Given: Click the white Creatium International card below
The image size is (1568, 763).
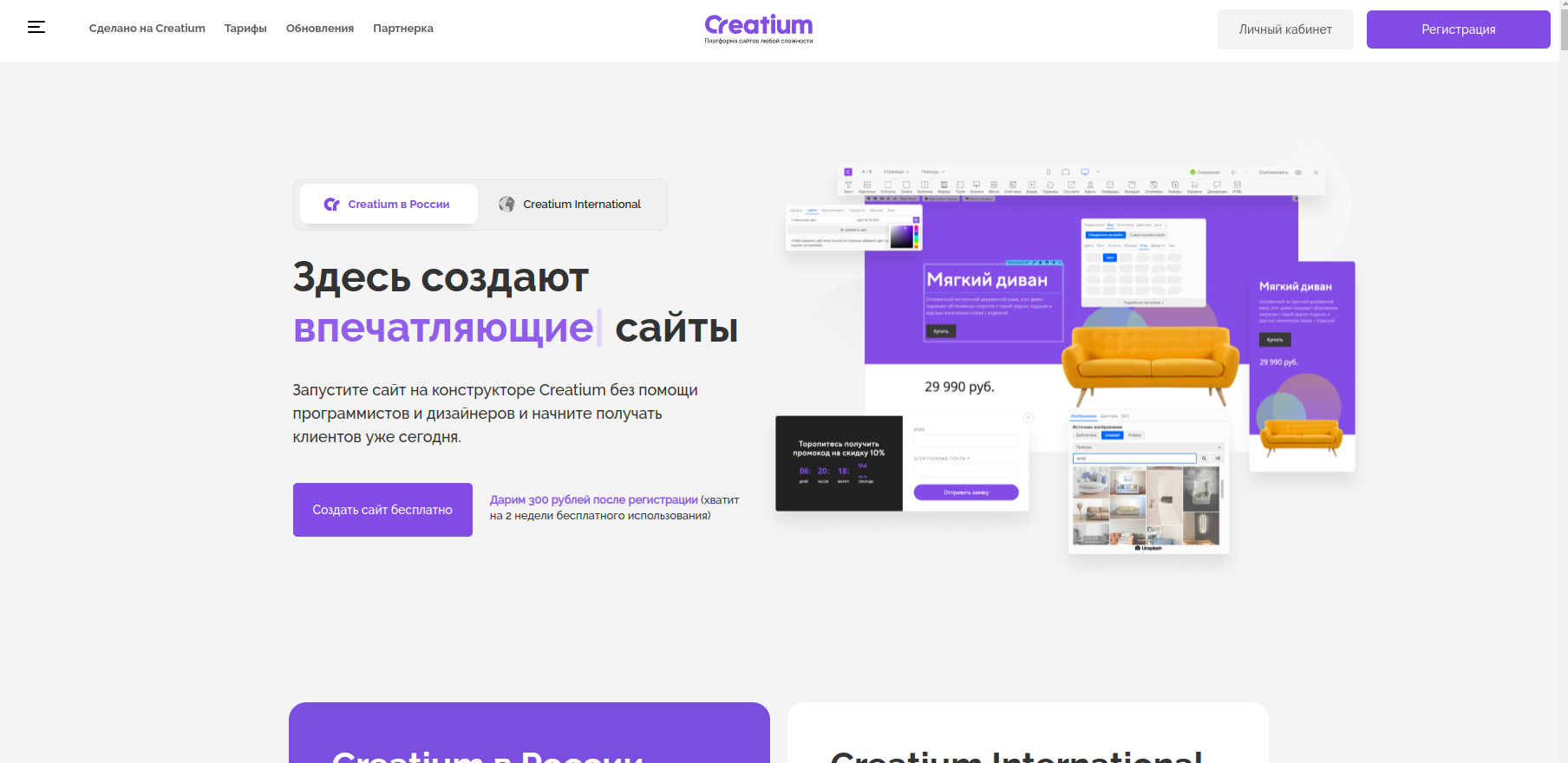Looking at the screenshot, I should click(1028, 733).
